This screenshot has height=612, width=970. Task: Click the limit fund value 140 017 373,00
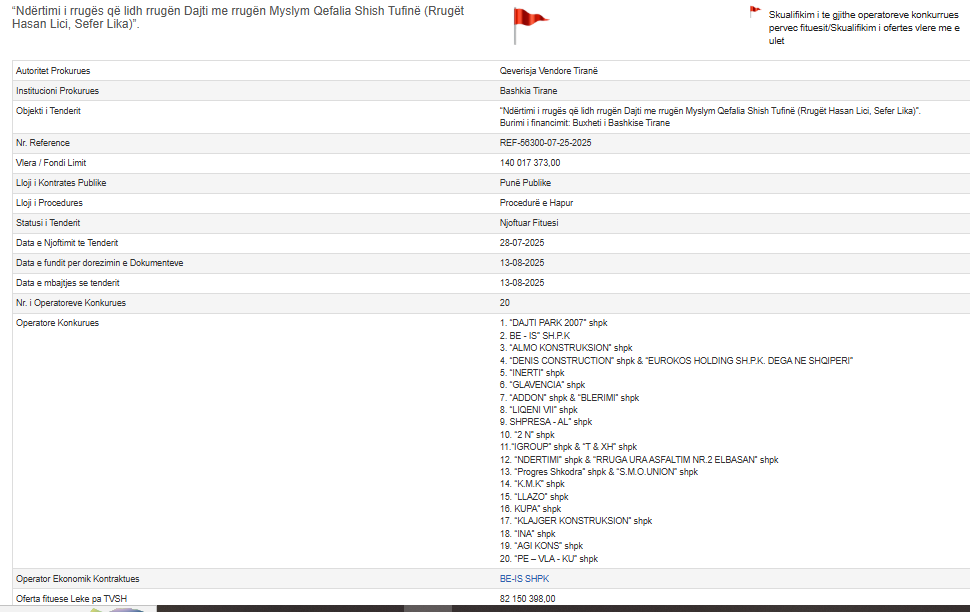pyautogui.click(x=530, y=163)
